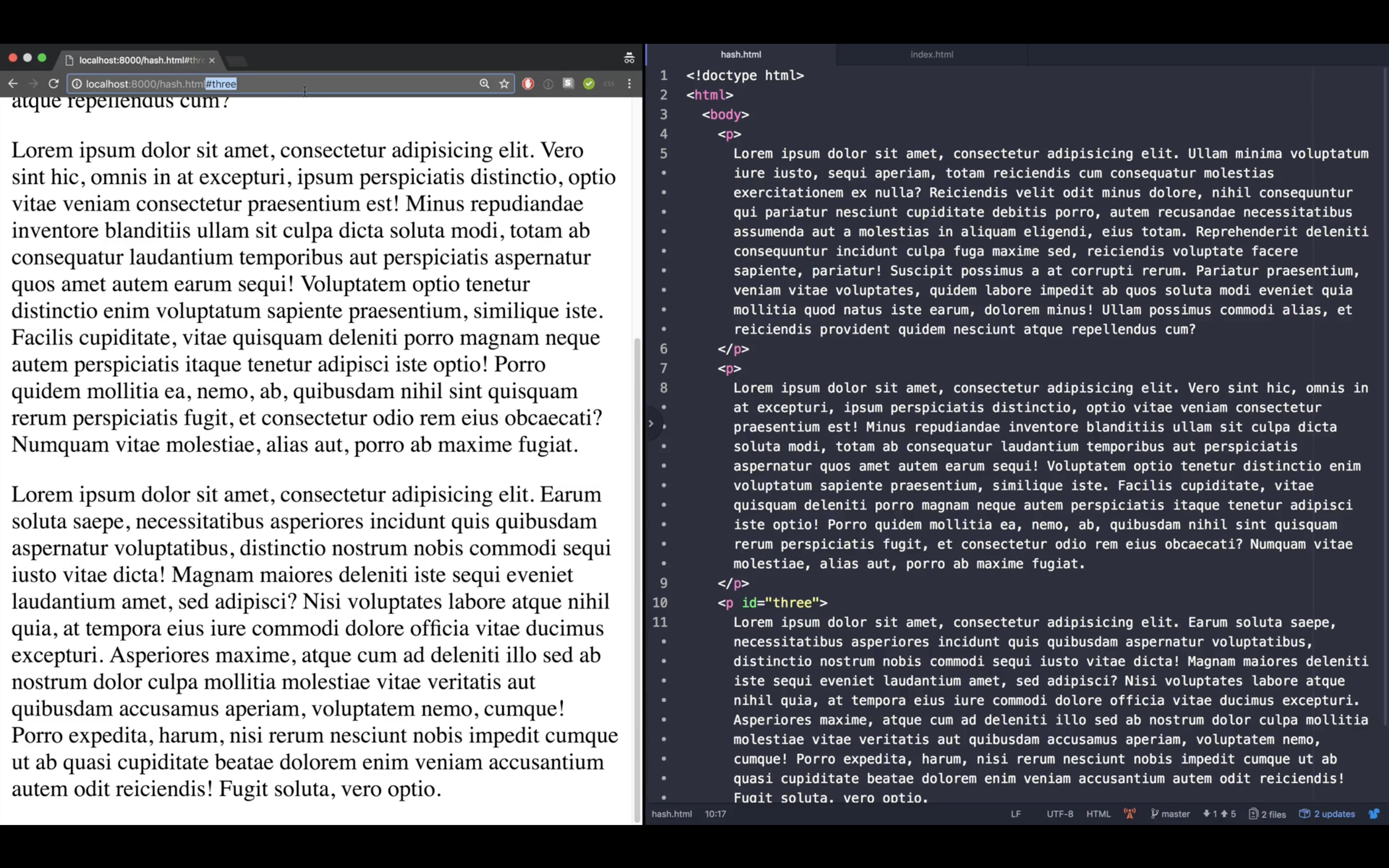The image size is (1389, 868).
Task: Switch to the index.html editor tab
Action: click(x=931, y=55)
